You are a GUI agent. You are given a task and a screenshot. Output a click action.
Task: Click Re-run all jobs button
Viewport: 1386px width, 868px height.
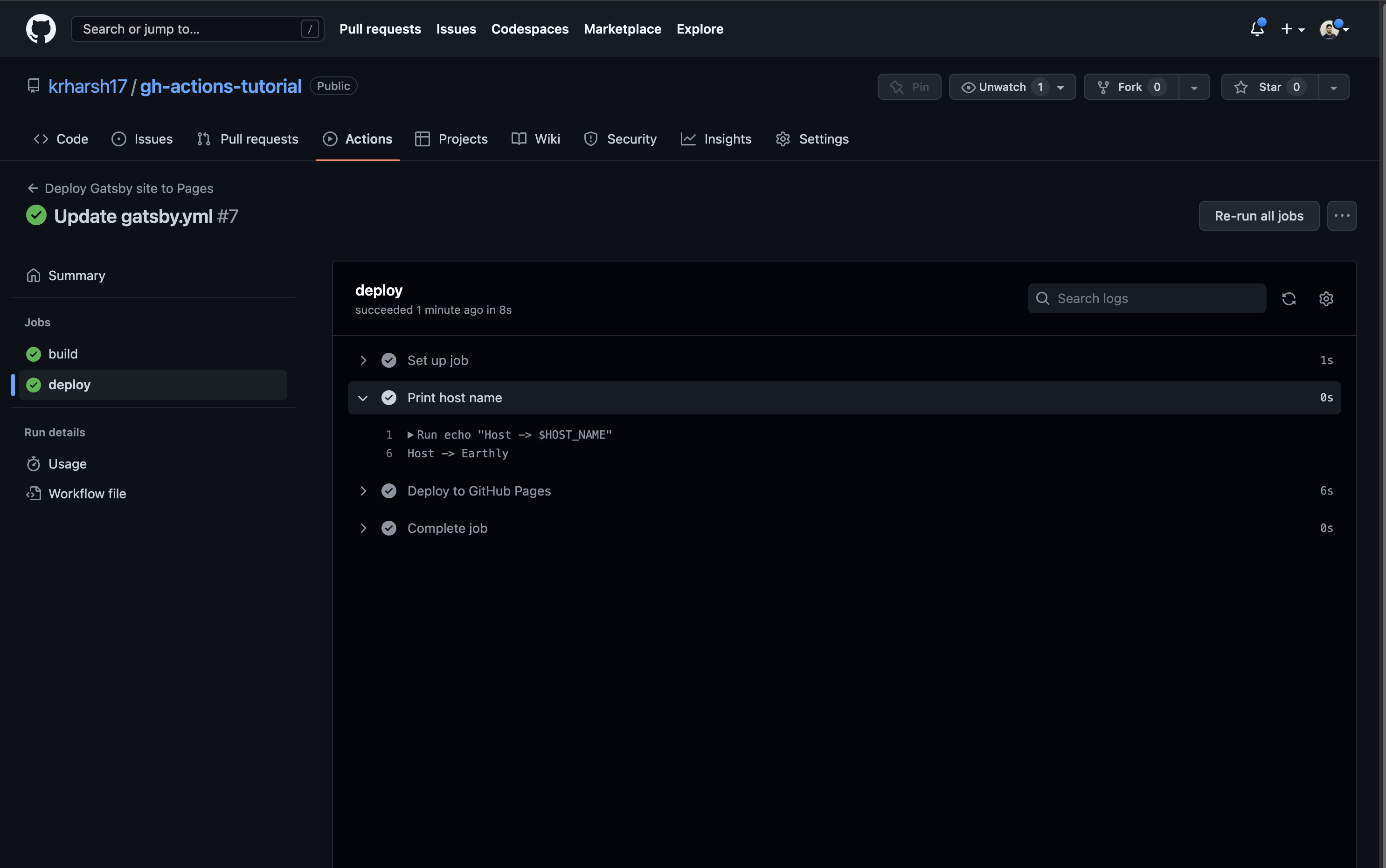[x=1259, y=216]
